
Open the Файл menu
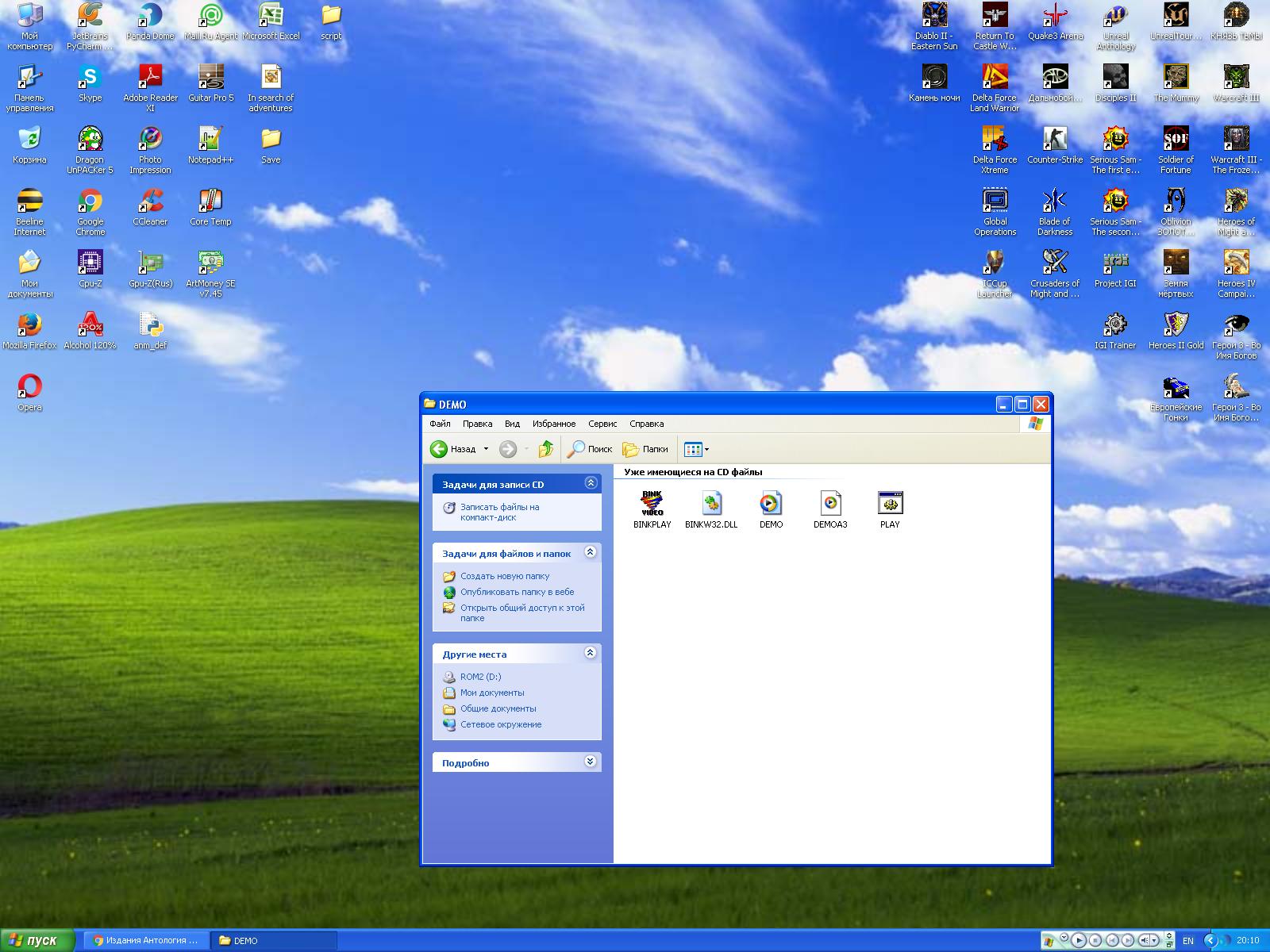point(440,424)
